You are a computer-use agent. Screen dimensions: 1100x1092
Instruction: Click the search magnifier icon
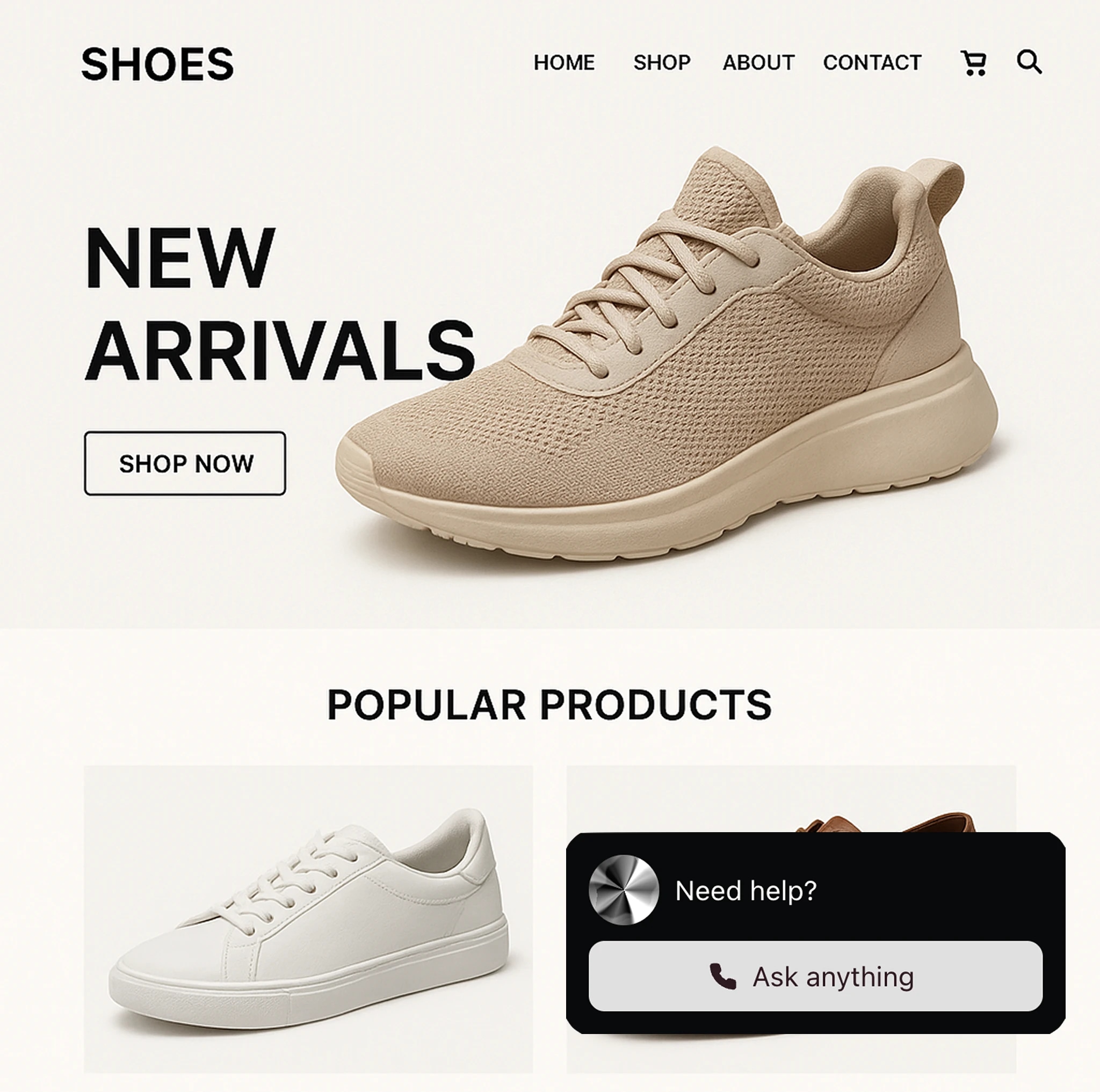[1030, 62]
